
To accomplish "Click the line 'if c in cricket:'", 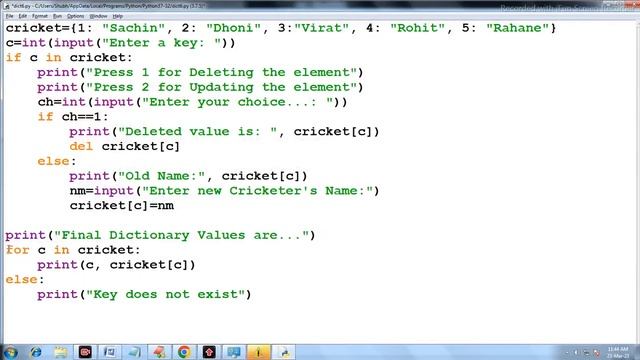I will [69, 58].
